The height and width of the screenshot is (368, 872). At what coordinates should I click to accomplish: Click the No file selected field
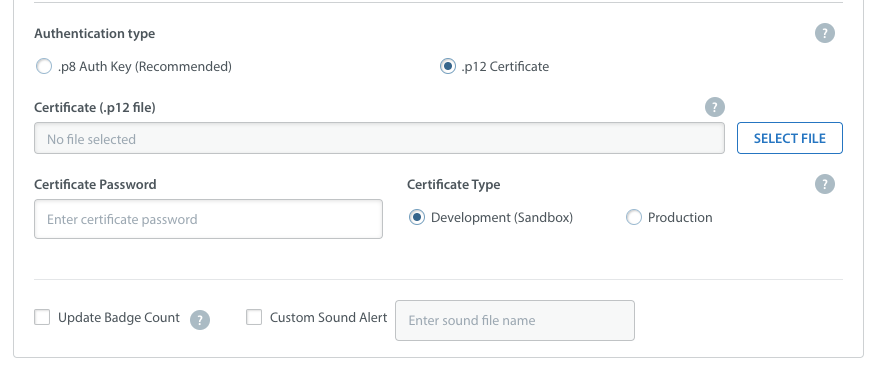[x=379, y=138]
